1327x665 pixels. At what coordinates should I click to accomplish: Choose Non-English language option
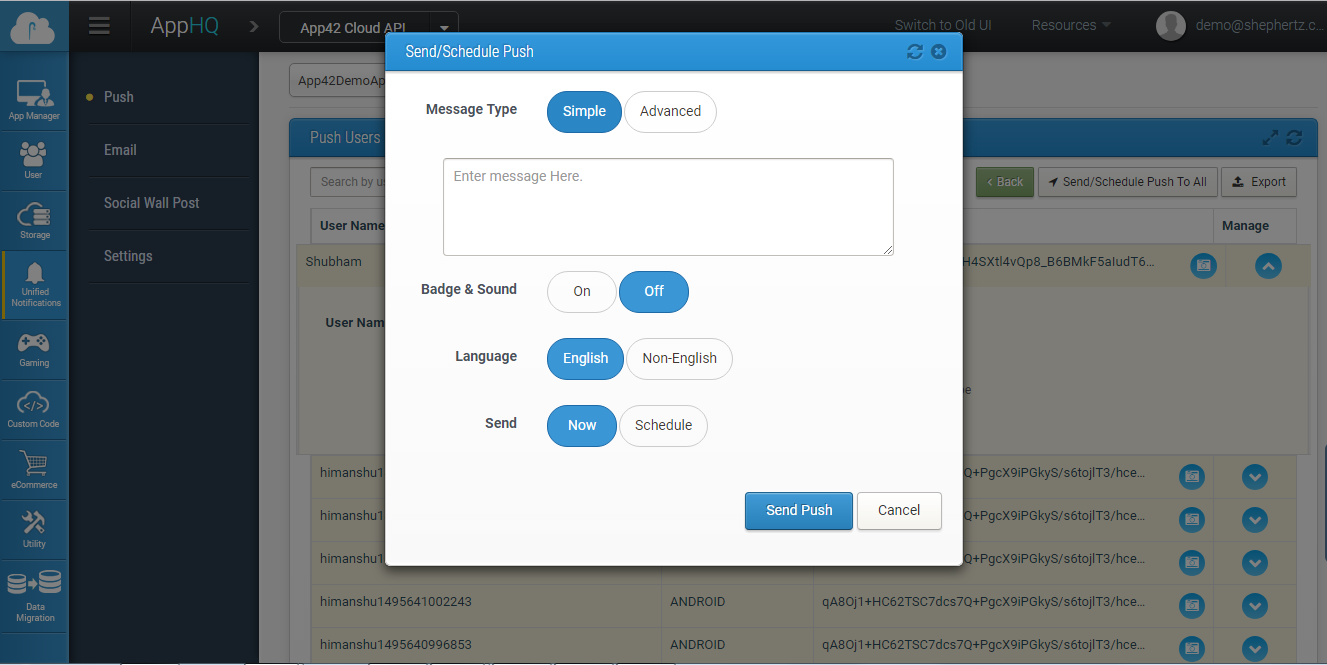pyautogui.click(x=679, y=359)
